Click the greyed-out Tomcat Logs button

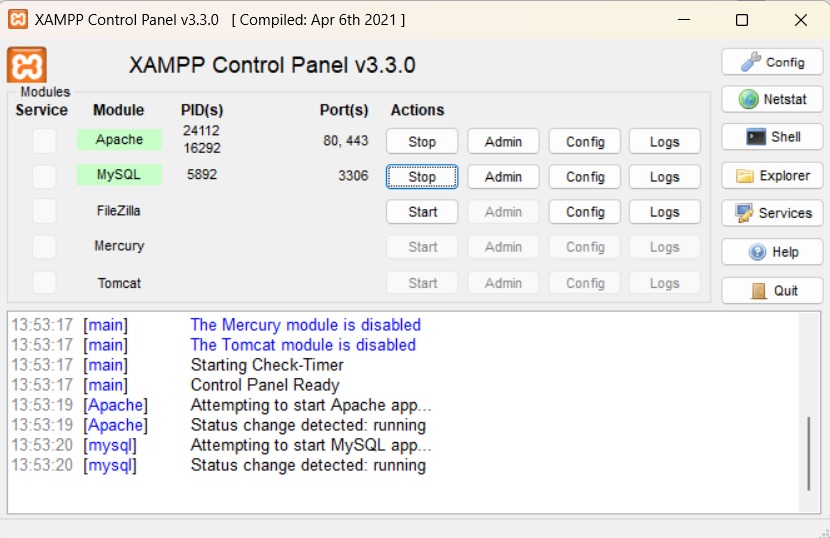pos(664,283)
